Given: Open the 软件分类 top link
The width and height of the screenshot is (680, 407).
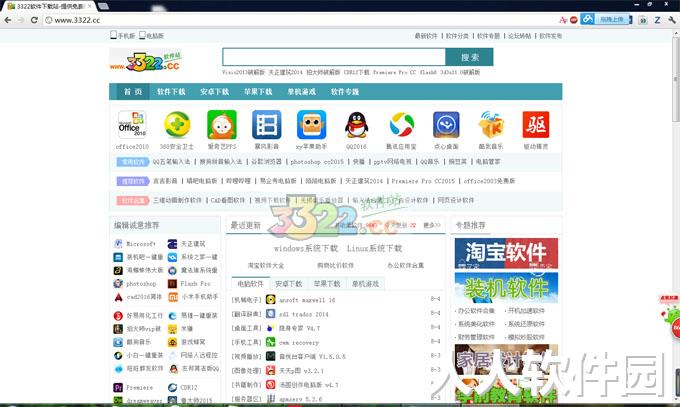Looking at the screenshot, I should (458, 36).
